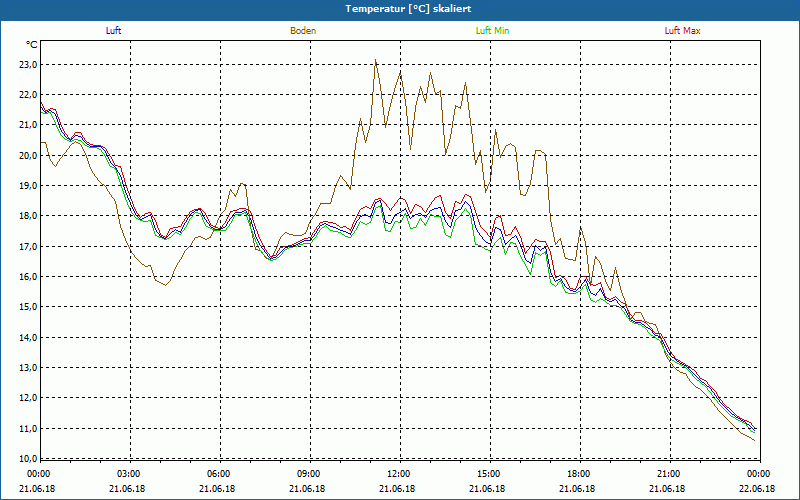
Task: Click the highest peak of the brown Boden curve
Action: pos(375,60)
